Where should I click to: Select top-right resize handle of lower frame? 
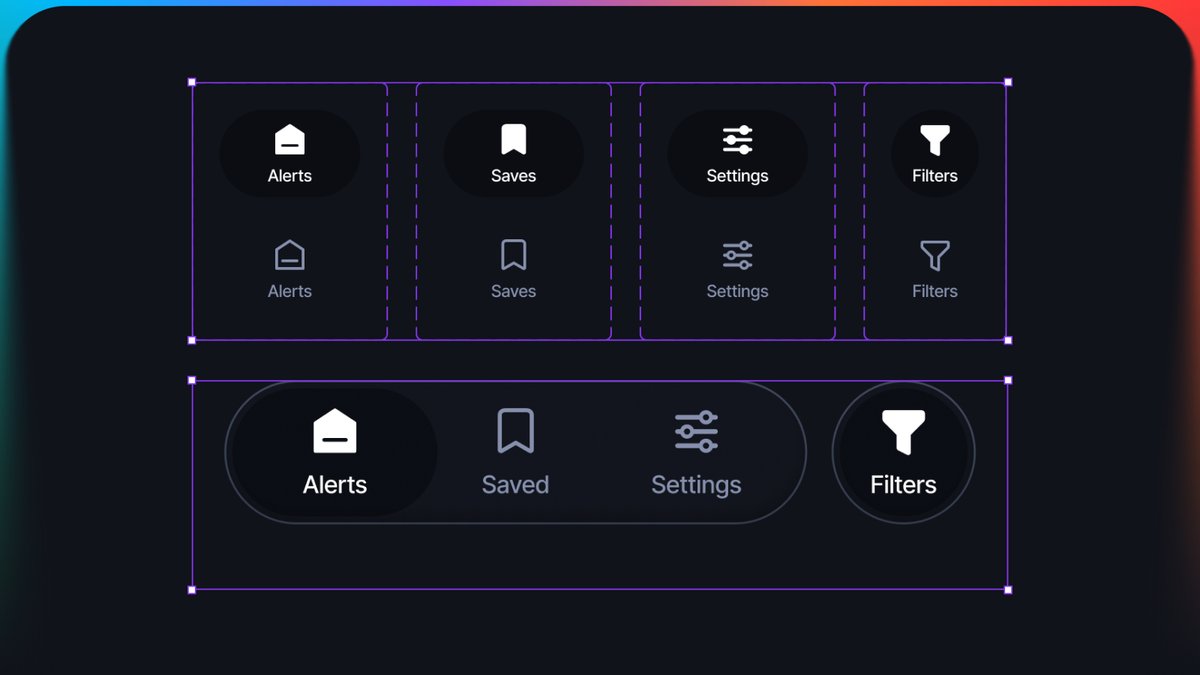pos(1008,380)
